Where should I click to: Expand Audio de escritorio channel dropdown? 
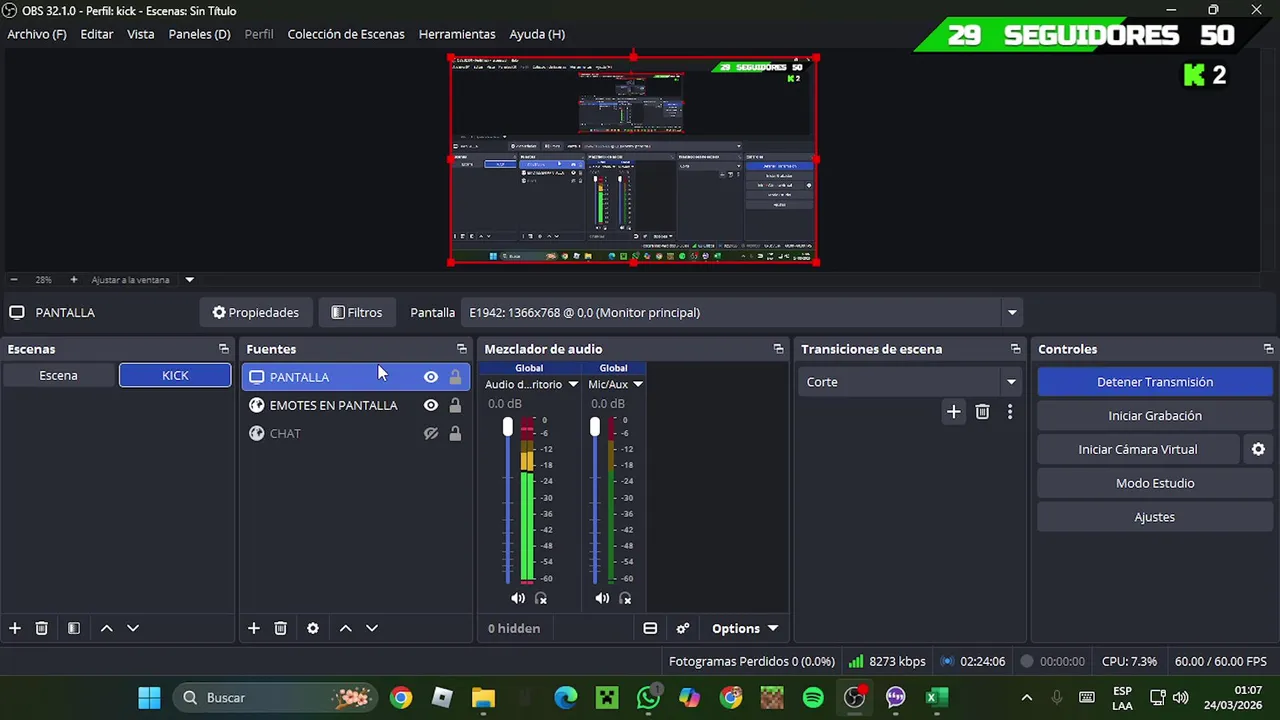(x=573, y=385)
